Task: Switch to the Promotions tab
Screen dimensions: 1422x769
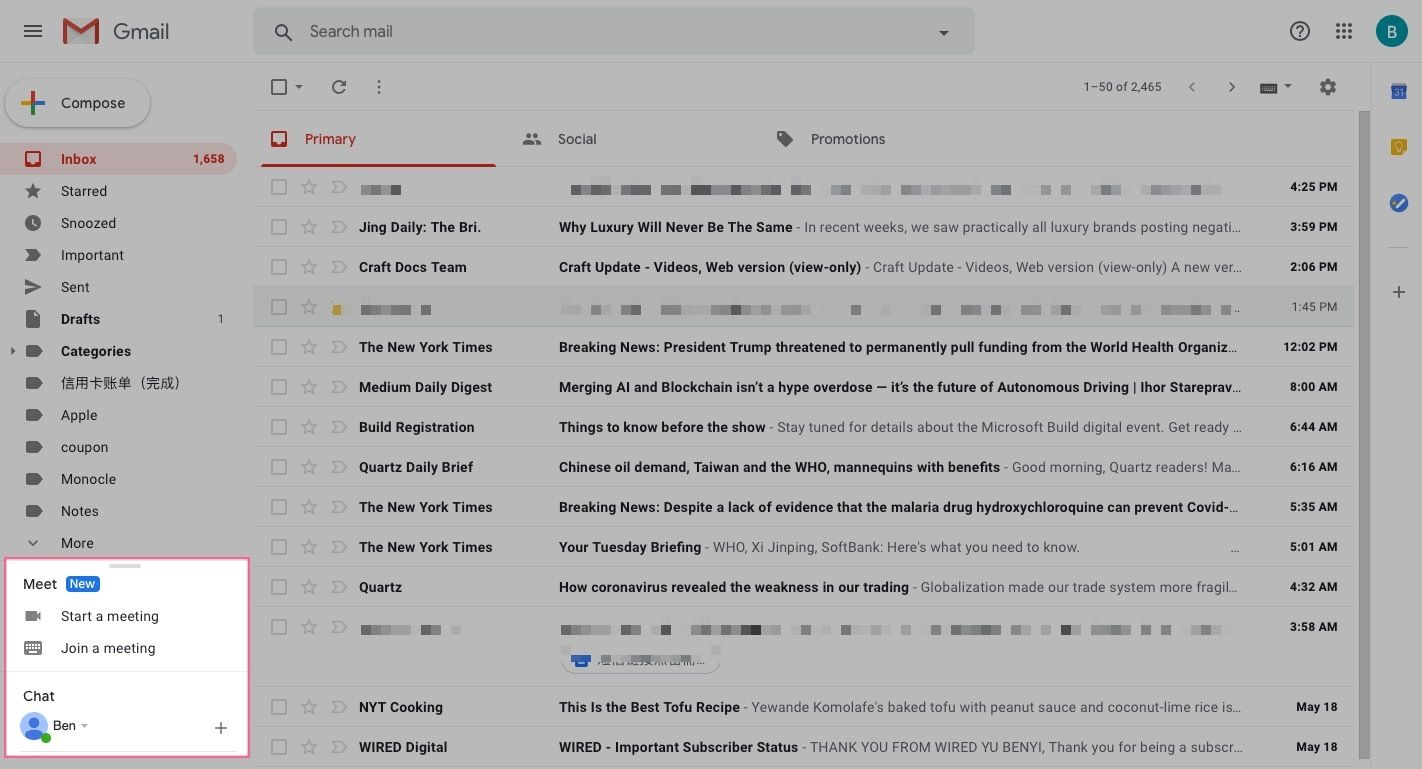Action: click(x=846, y=139)
